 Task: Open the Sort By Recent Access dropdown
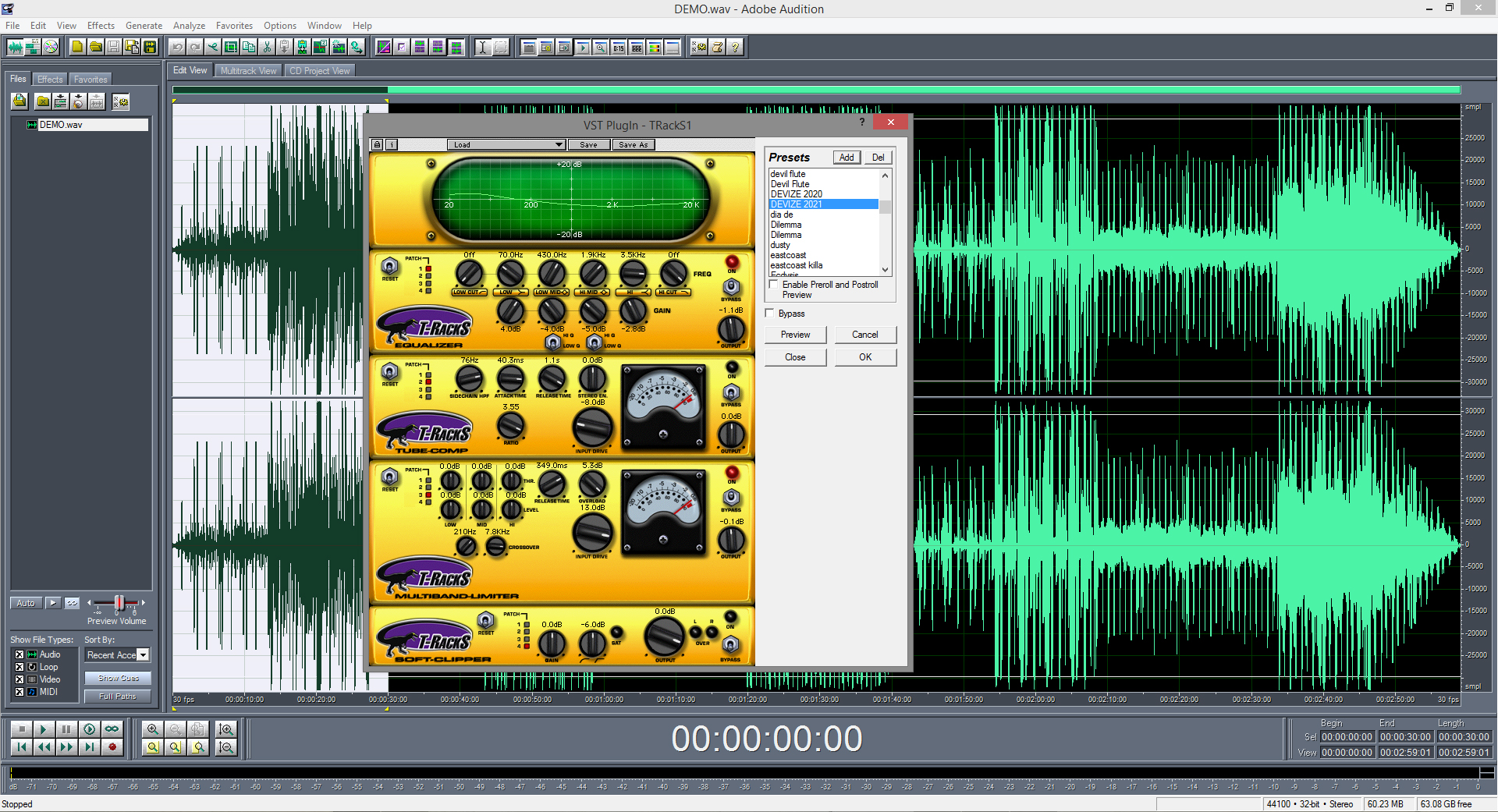click(117, 655)
